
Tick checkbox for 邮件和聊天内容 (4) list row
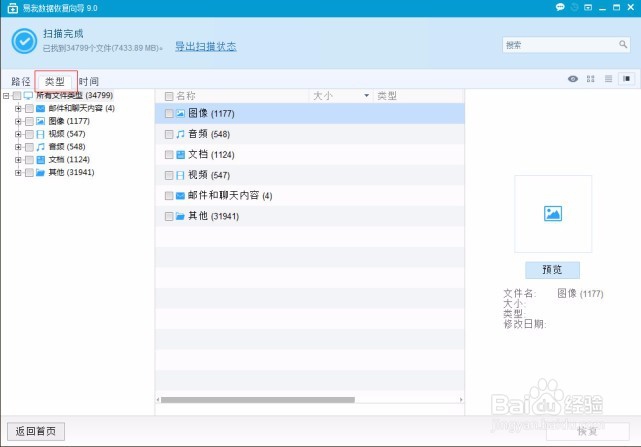click(169, 195)
